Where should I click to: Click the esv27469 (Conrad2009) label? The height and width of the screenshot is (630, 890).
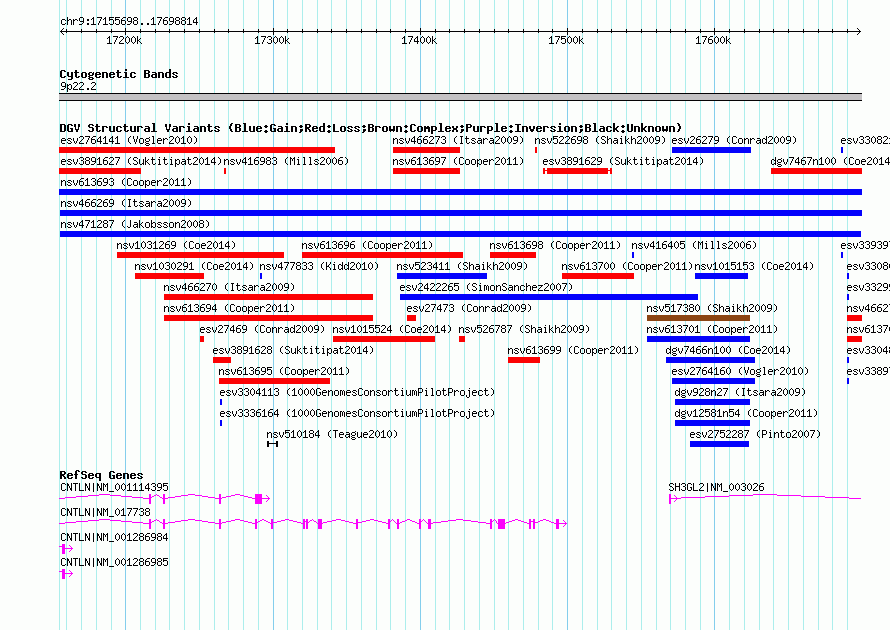pyautogui.click(x=262, y=329)
